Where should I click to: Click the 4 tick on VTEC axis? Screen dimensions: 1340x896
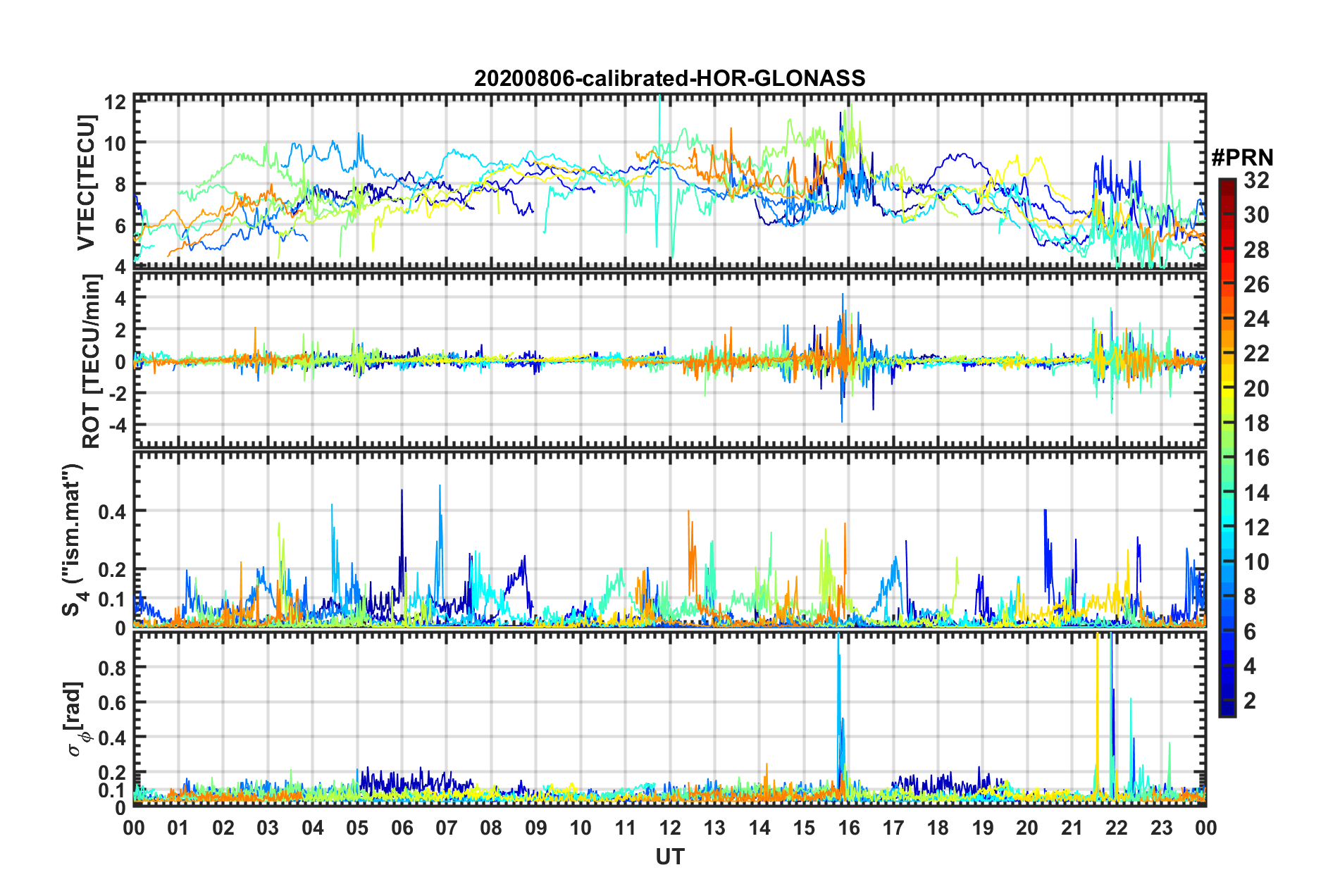(120, 267)
